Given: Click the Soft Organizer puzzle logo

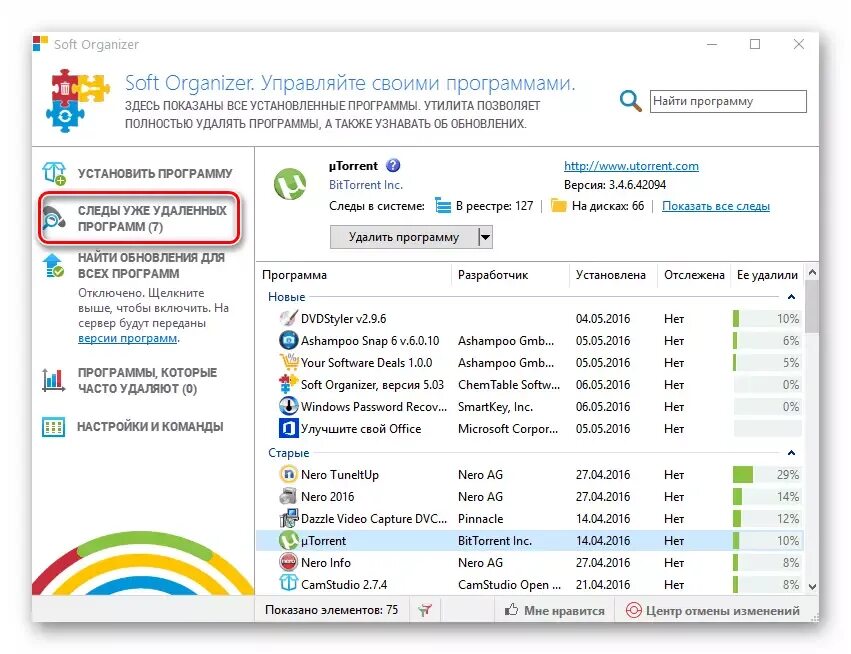Looking at the screenshot, I should 78,100.
